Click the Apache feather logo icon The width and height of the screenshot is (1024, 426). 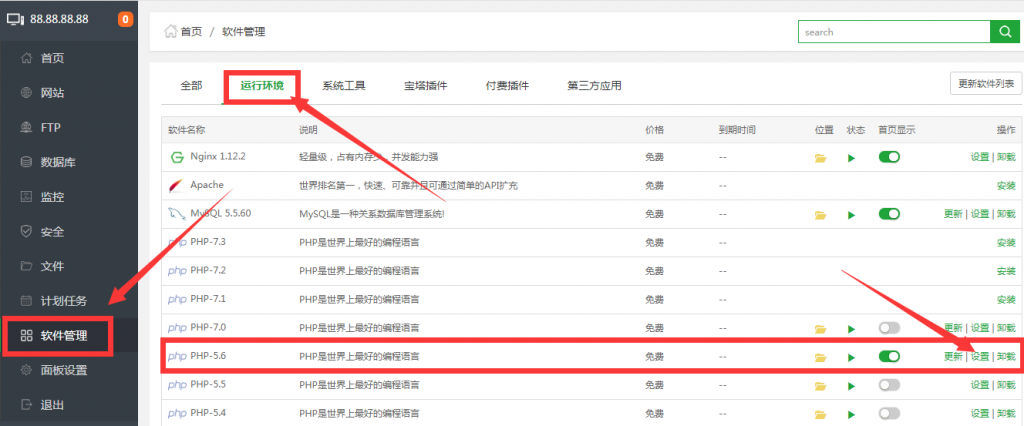[176, 186]
